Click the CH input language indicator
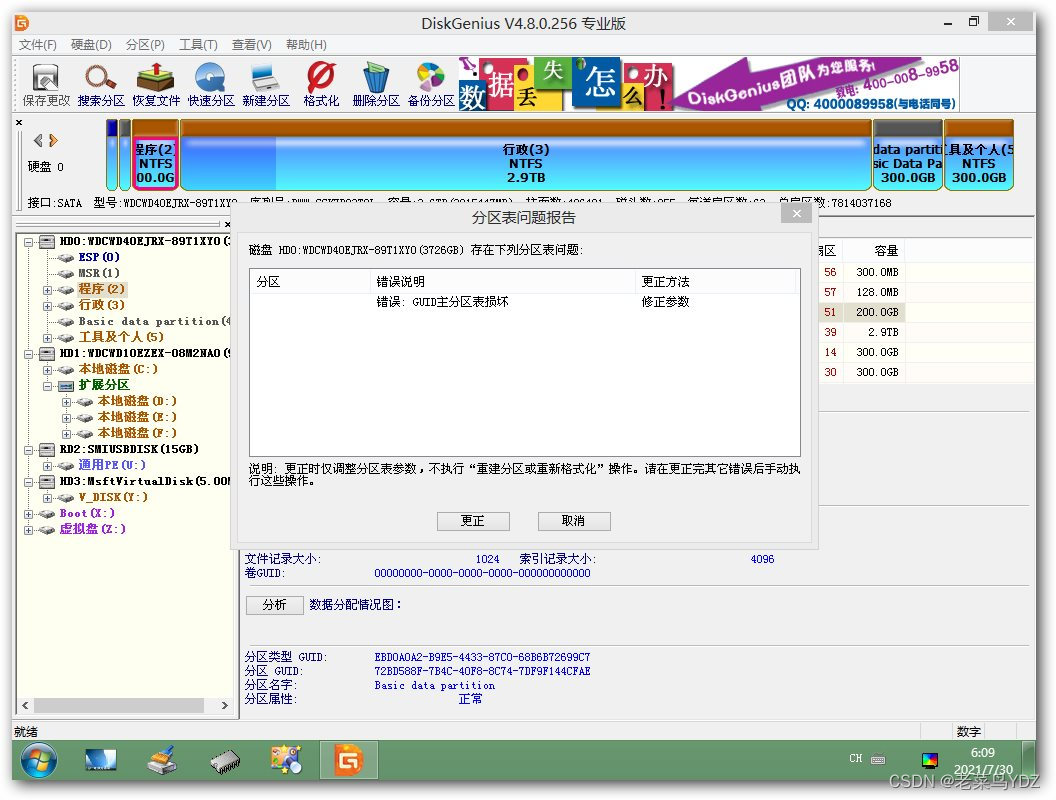1056x800 pixels. point(855,758)
